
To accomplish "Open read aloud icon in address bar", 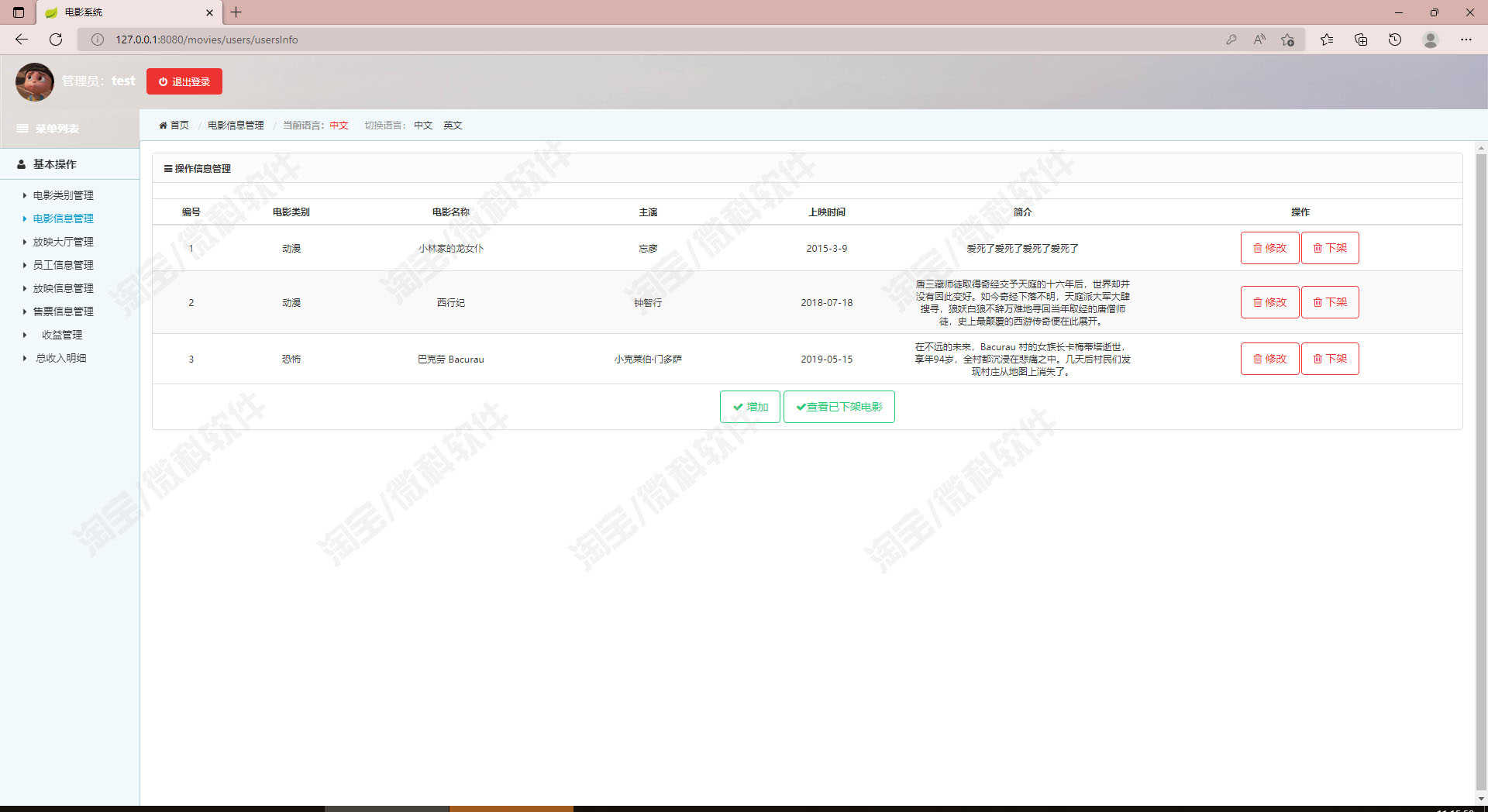I will 1259,40.
